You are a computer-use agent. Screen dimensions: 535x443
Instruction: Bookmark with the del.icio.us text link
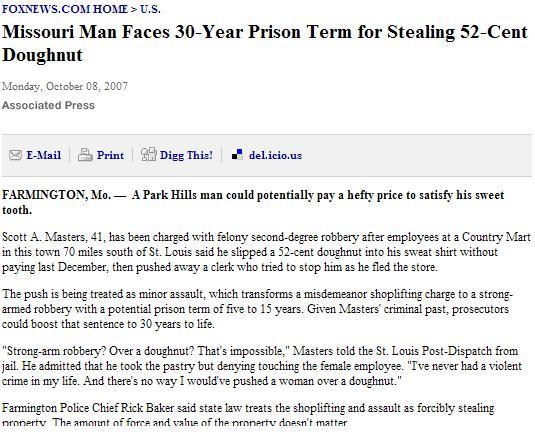275,155
